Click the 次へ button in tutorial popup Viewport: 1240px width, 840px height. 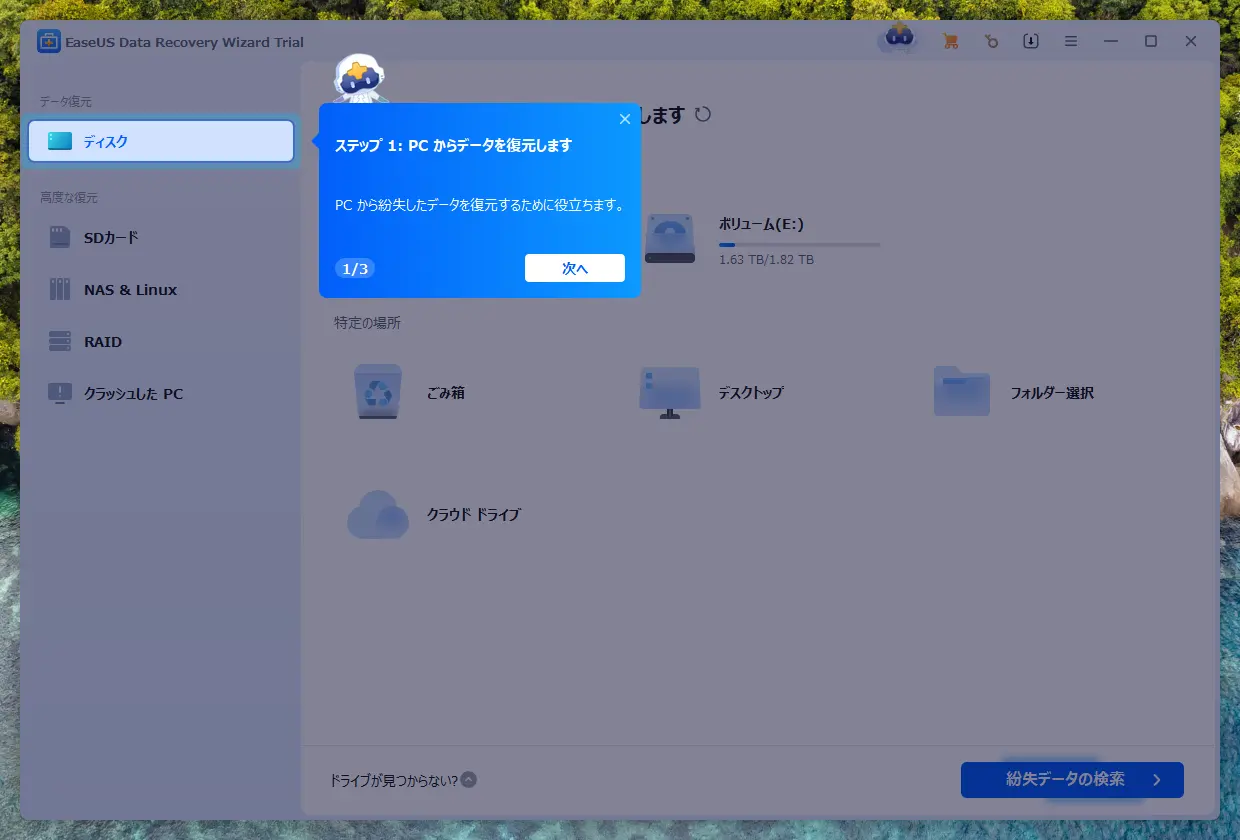pos(575,268)
